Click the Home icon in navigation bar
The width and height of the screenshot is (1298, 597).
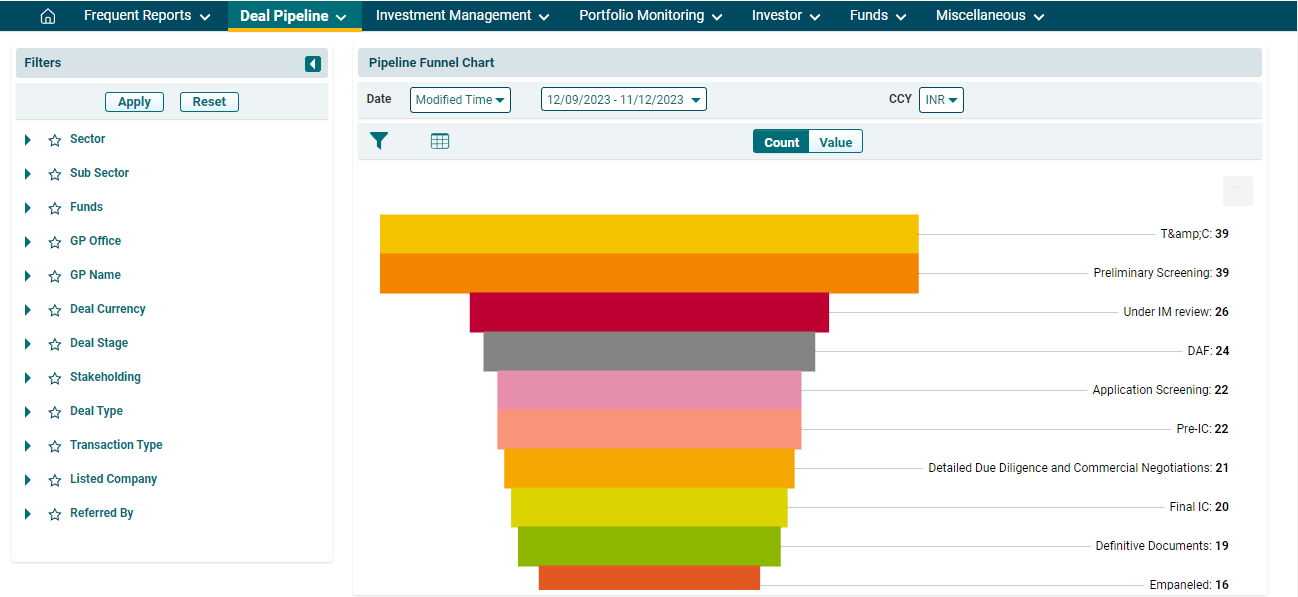(x=48, y=16)
